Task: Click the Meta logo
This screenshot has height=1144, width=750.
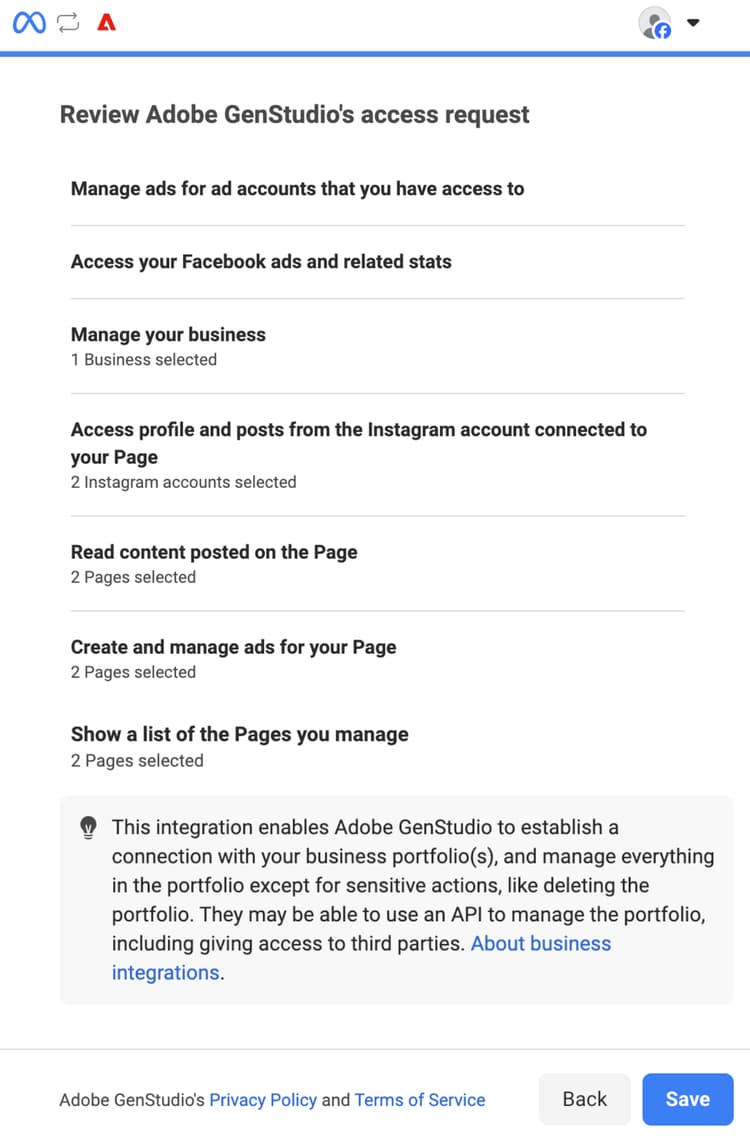Action: coord(29,22)
